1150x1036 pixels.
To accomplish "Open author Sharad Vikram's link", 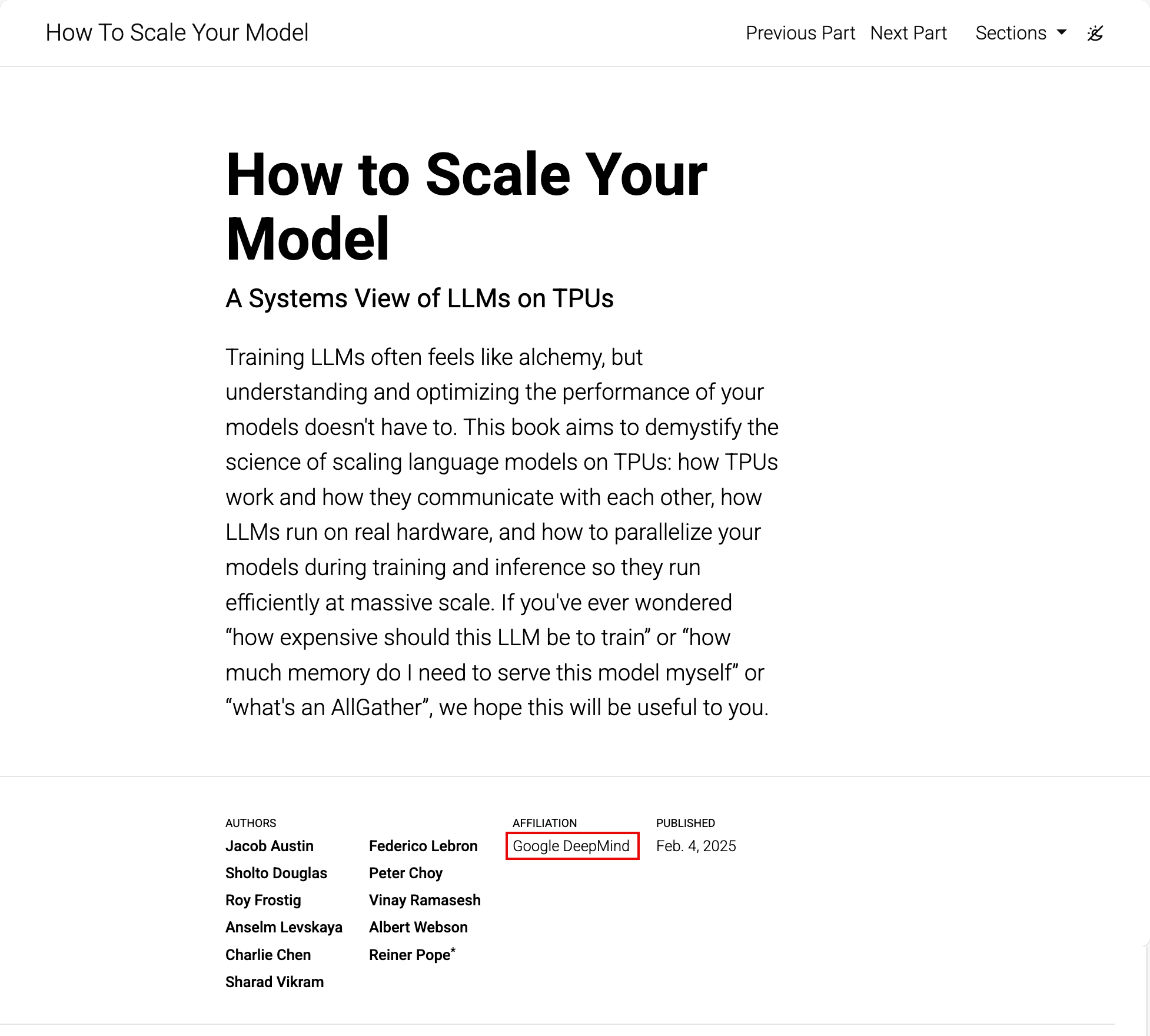I will click(x=274, y=982).
